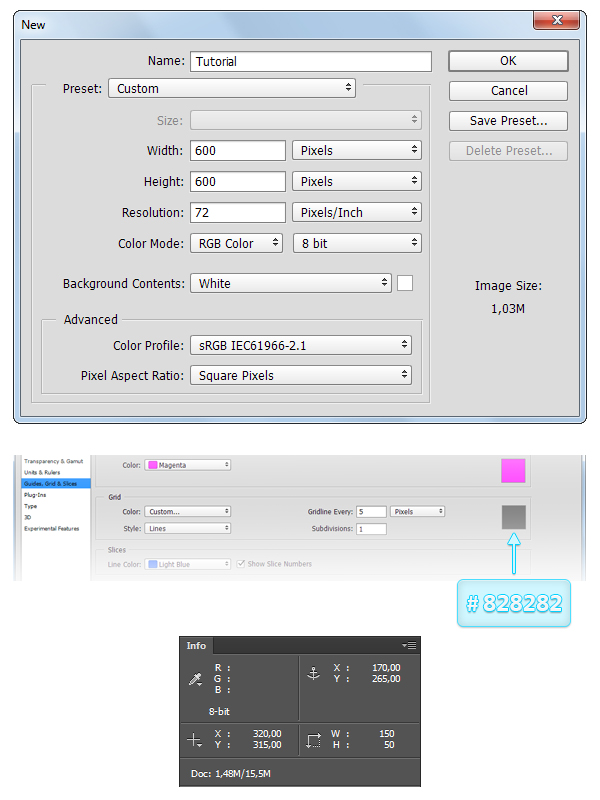Select Guides, Grid & Slices preferences category
600x800 pixels.
pos(49,483)
